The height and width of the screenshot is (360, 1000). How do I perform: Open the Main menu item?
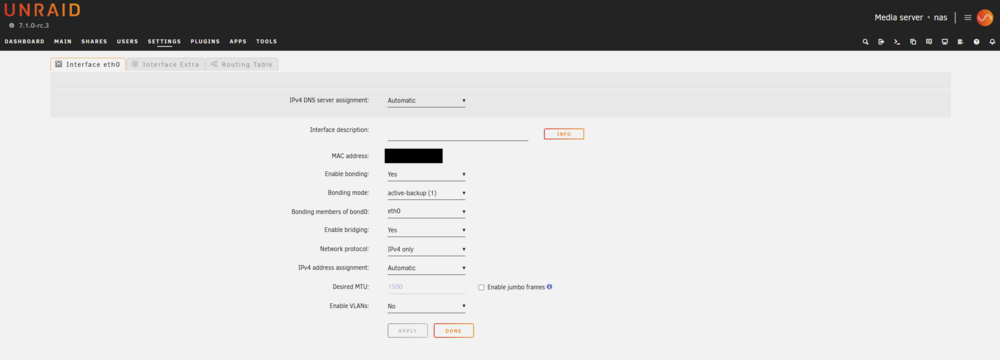pos(62,41)
